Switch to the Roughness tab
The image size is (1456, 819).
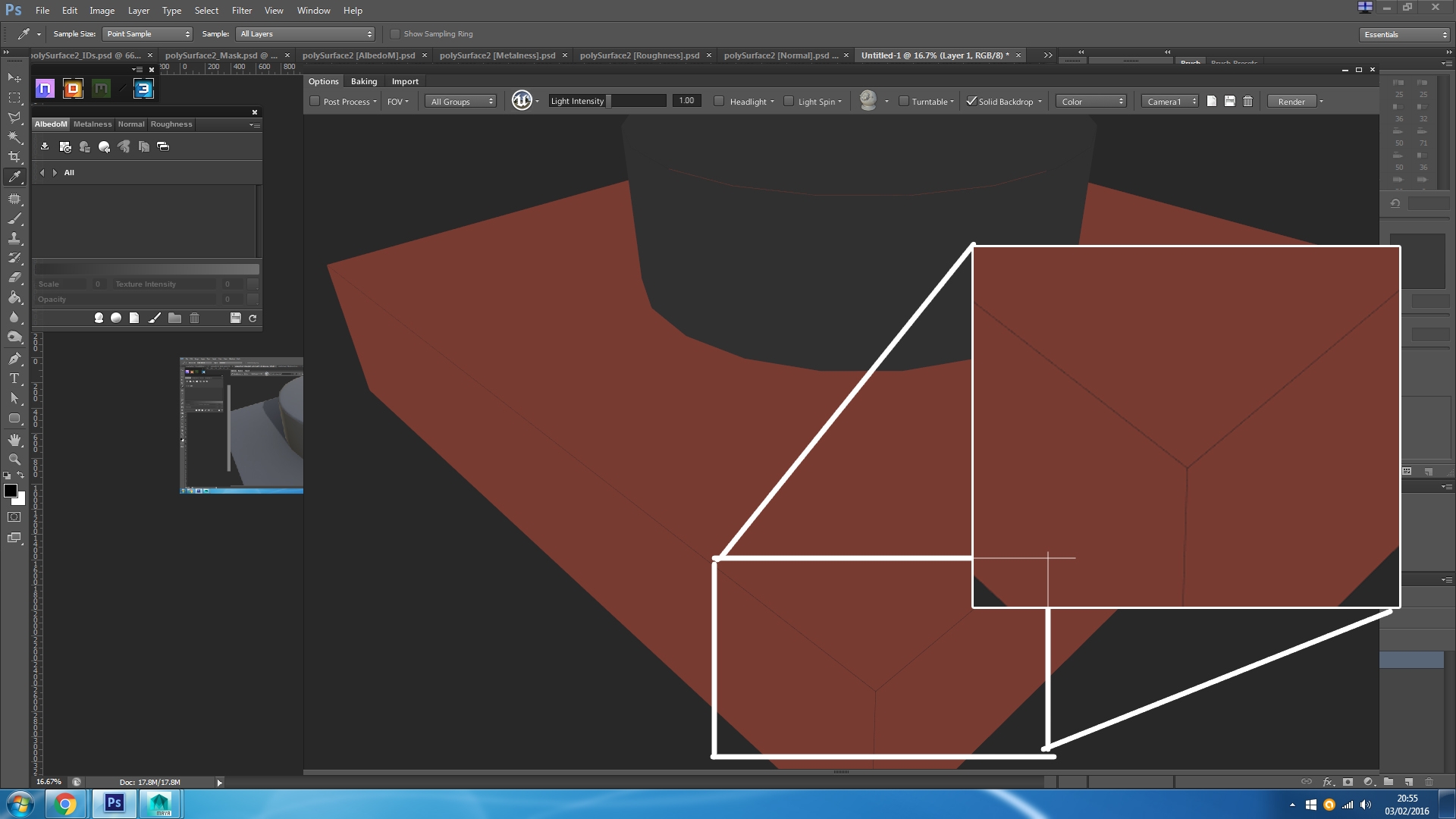[x=171, y=124]
